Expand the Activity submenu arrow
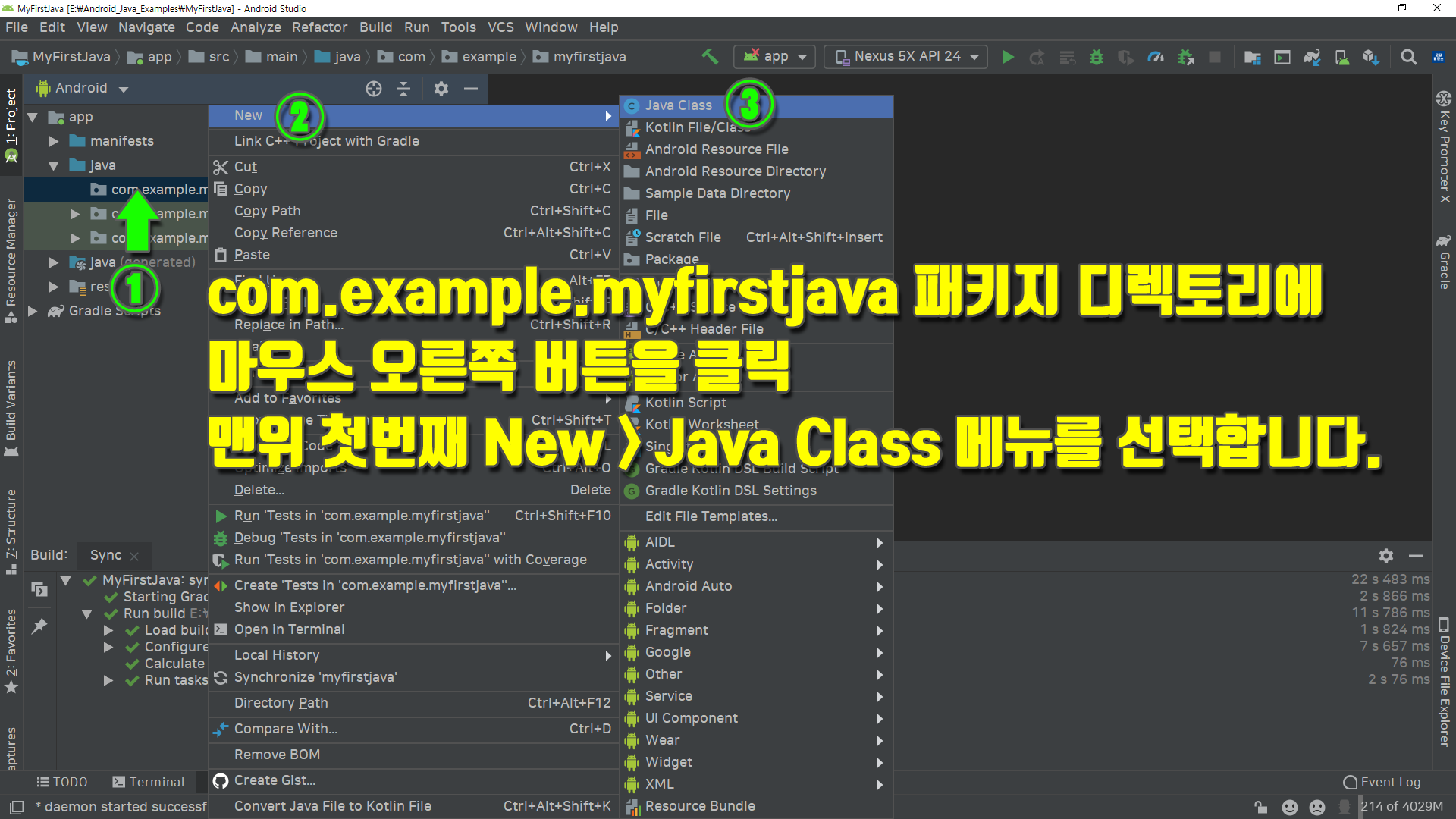The height and width of the screenshot is (819, 1456). [880, 565]
